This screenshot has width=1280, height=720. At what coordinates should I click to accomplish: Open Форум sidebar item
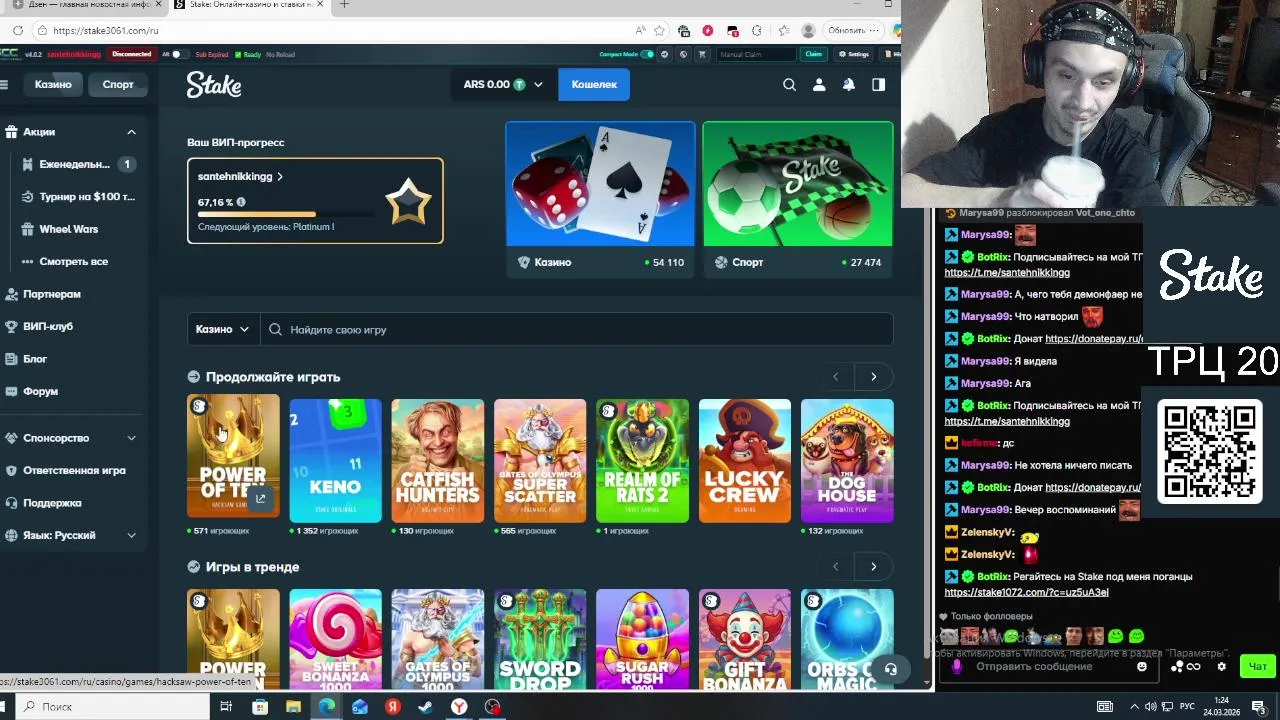(72, 391)
